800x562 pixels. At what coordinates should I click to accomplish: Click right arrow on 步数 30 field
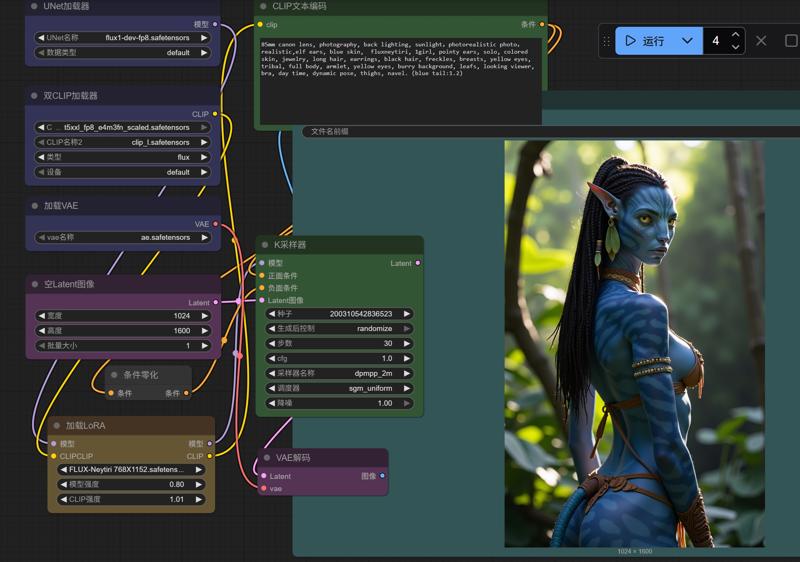406,343
